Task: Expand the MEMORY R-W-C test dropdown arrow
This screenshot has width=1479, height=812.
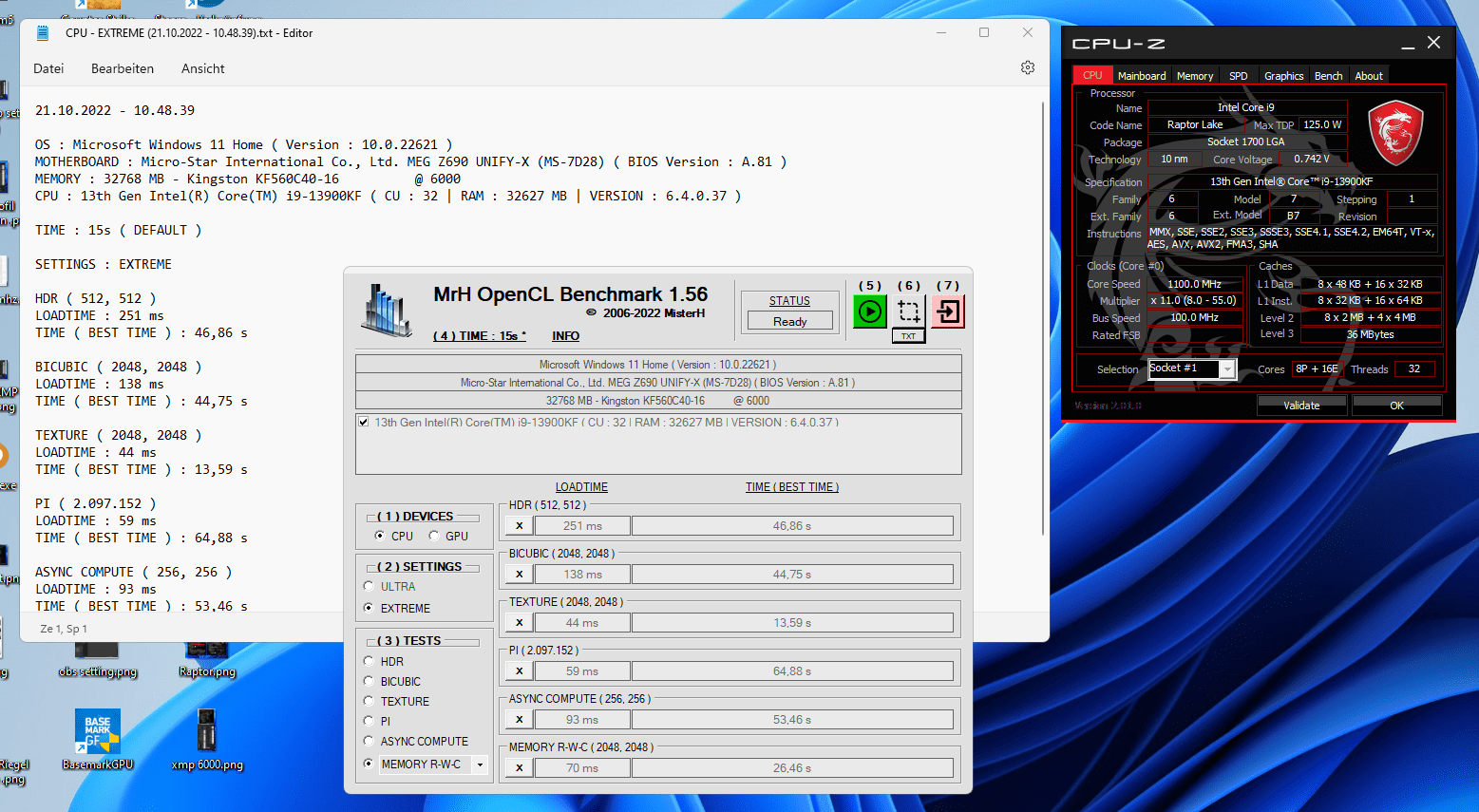Action: 481,765
